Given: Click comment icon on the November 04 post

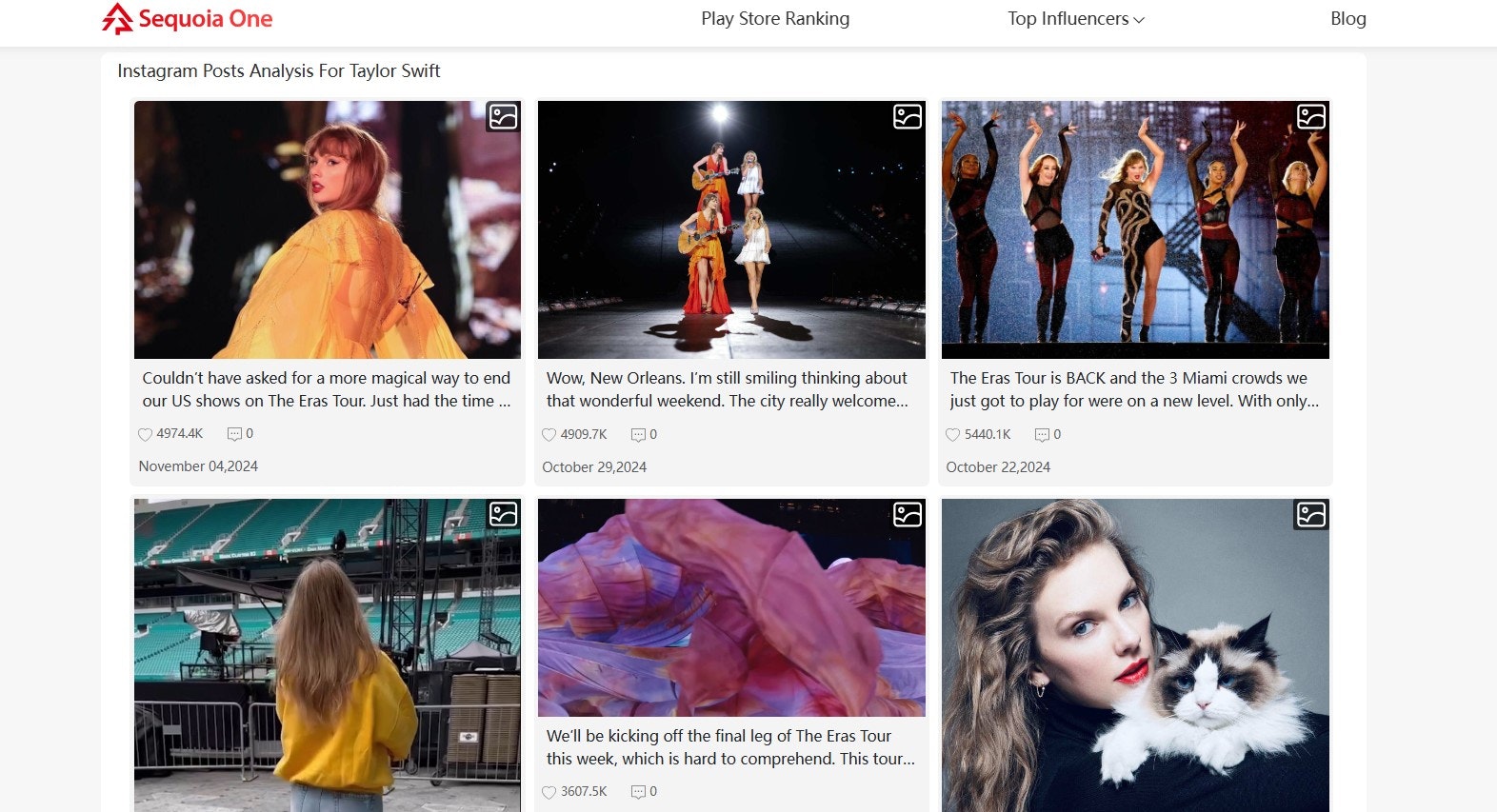Looking at the screenshot, I should point(234,434).
